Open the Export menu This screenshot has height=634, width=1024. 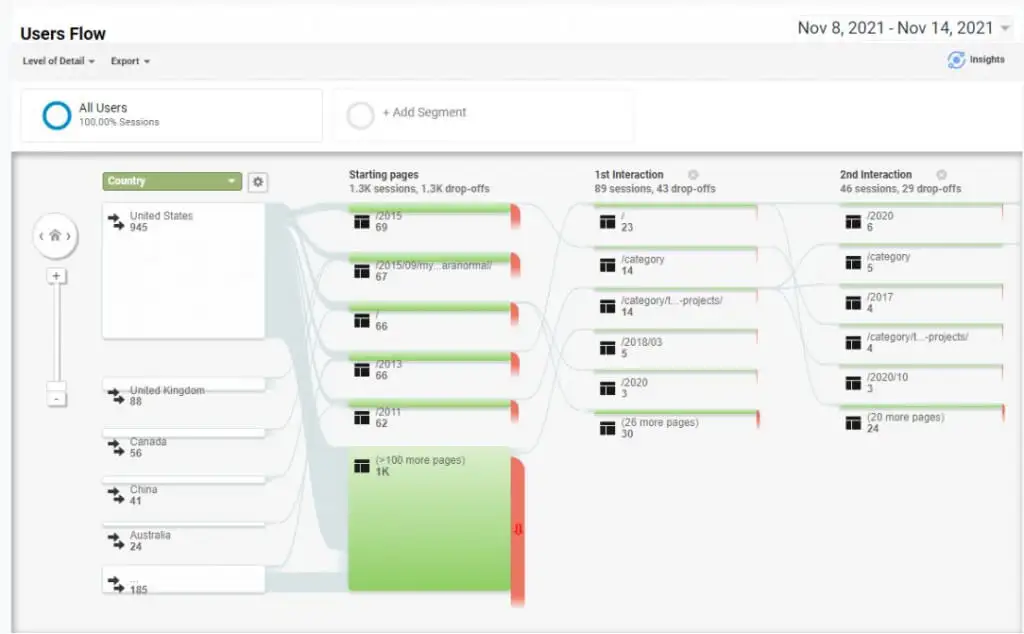(x=130, y=61)
